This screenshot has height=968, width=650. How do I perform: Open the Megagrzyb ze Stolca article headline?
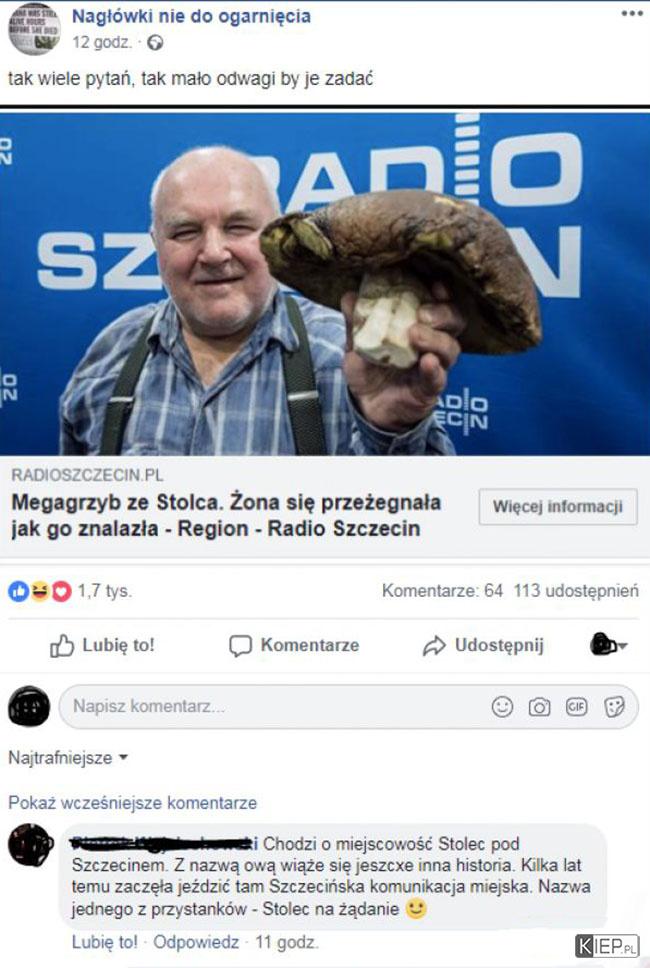pos(227,515)
